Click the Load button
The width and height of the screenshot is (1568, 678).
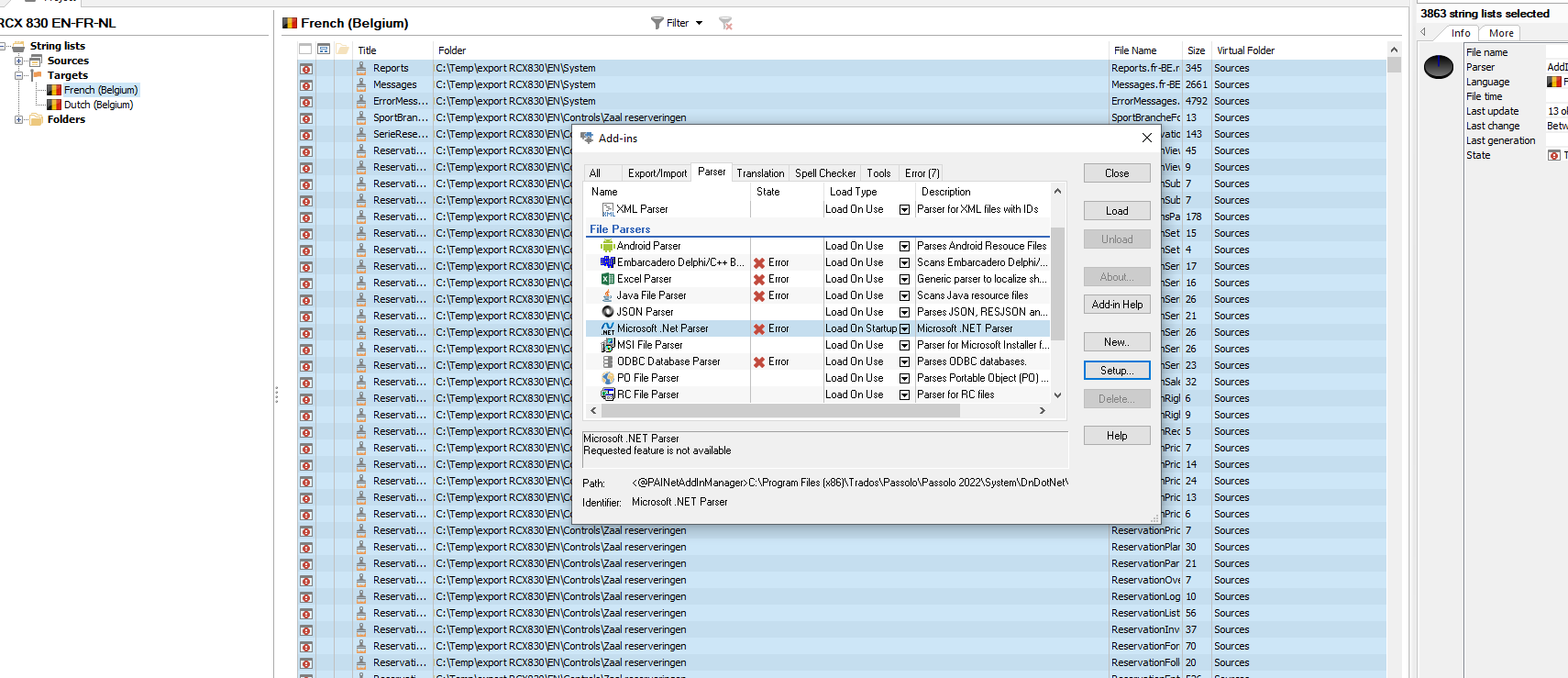coord(1117,211)
